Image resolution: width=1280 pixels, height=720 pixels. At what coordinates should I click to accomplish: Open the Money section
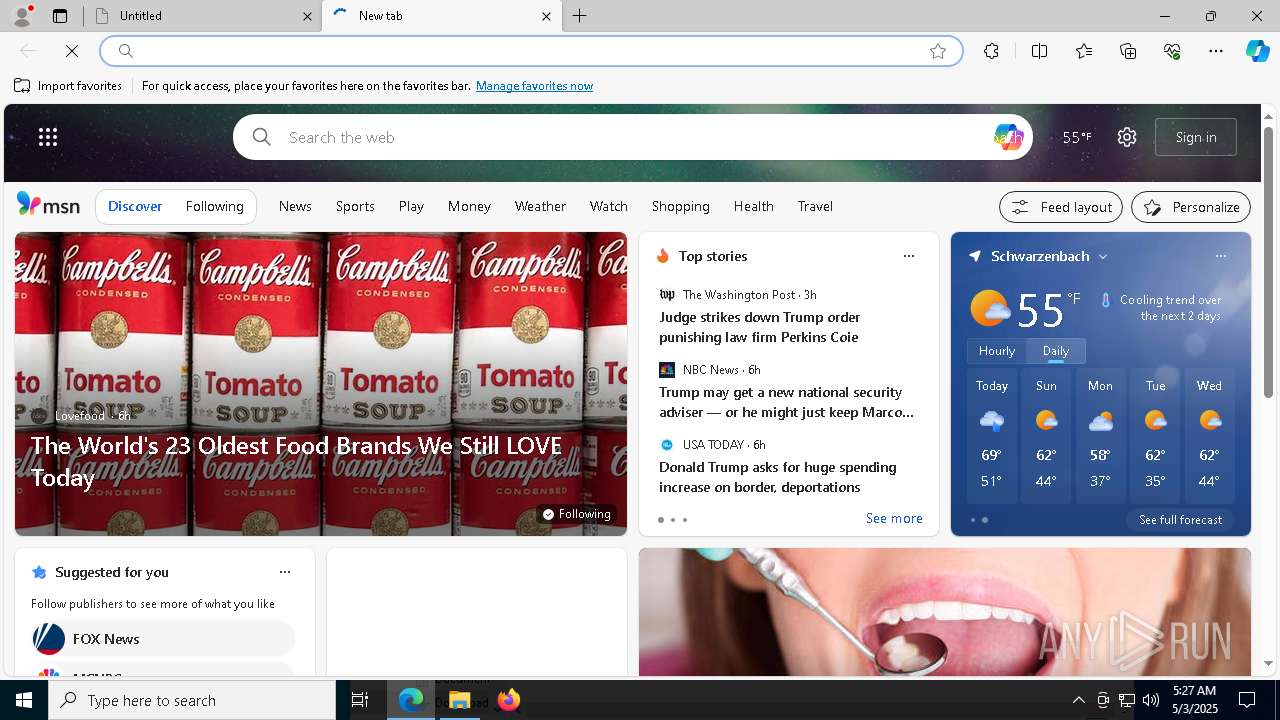(469, 206)
